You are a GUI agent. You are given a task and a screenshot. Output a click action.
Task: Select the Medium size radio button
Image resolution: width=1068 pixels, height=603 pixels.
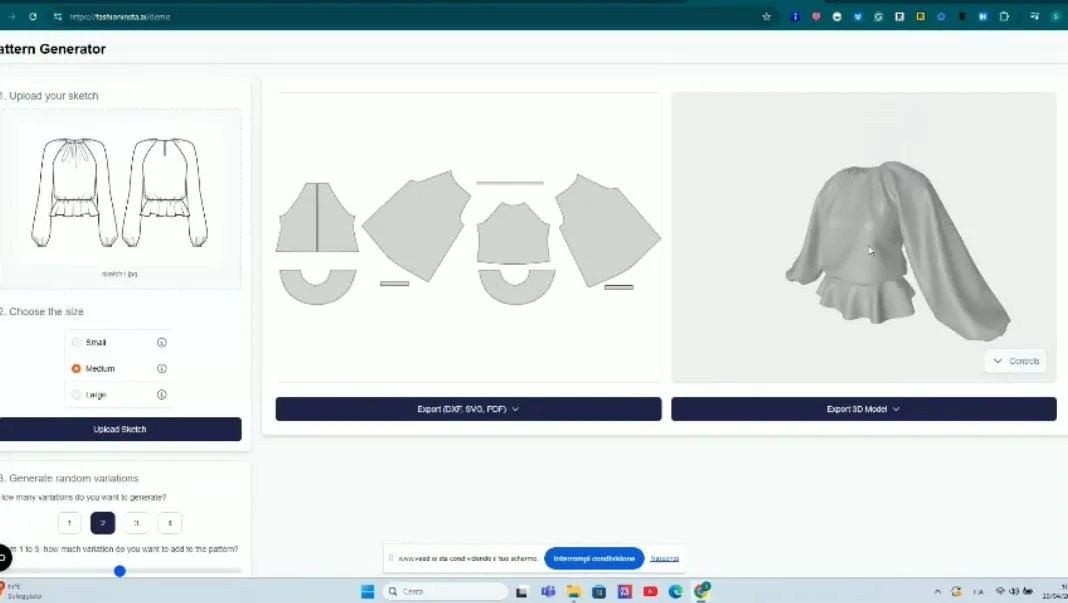[x=76, y=369]
